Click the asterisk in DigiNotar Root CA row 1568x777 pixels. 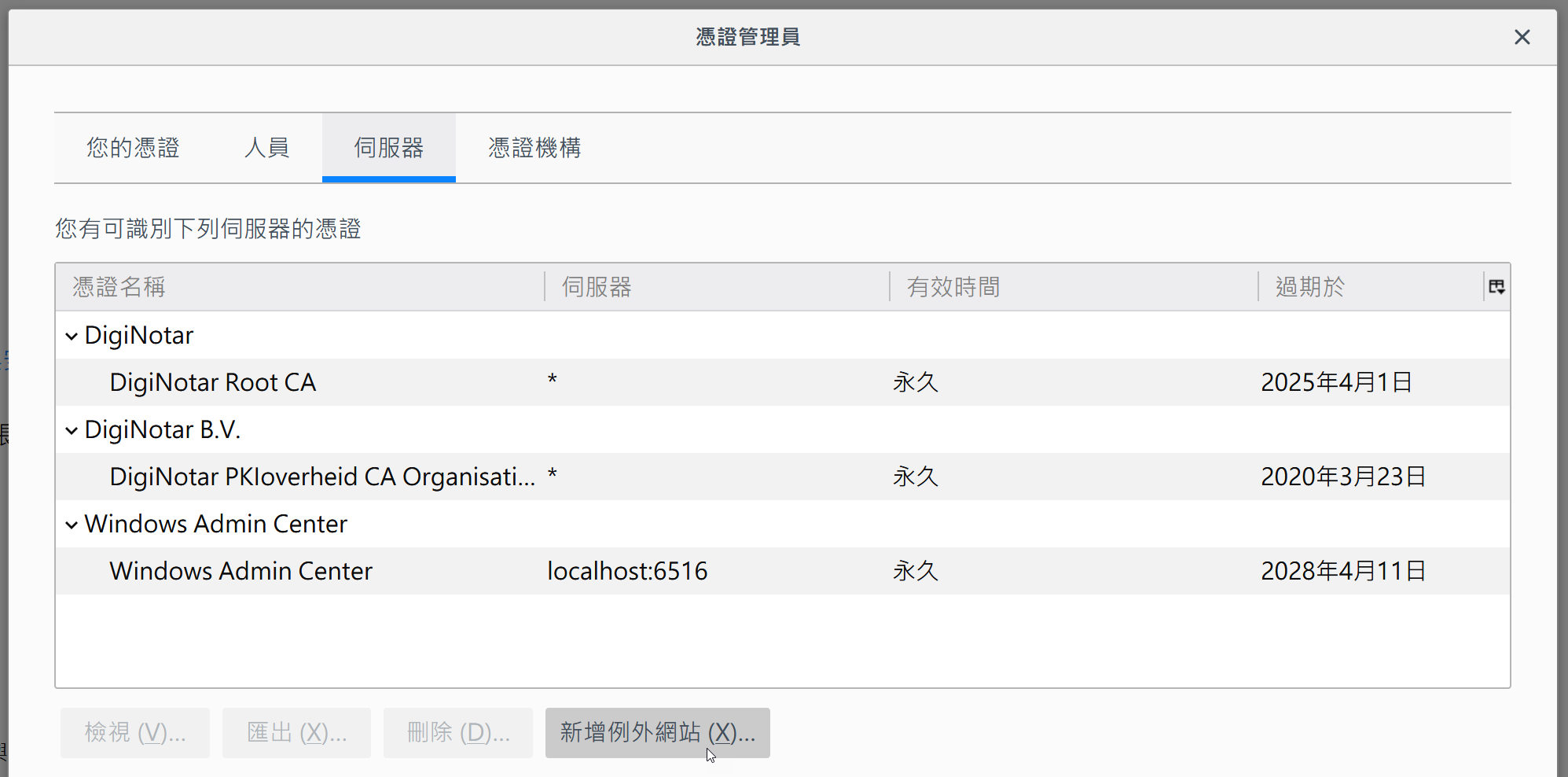pyautogui.click(x=553, y=380)
